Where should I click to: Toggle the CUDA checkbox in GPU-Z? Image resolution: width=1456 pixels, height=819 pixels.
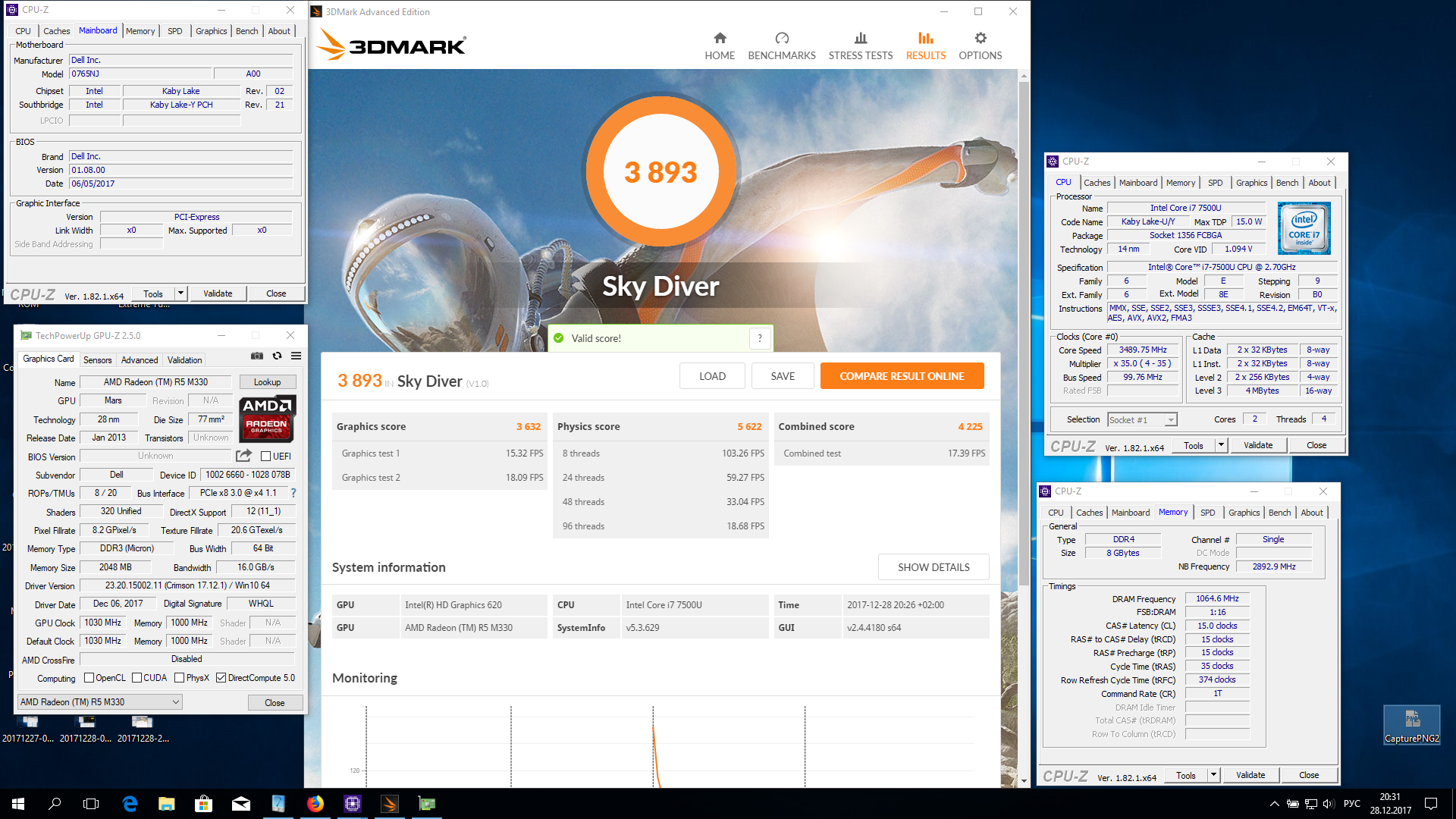tap(137, 678)
